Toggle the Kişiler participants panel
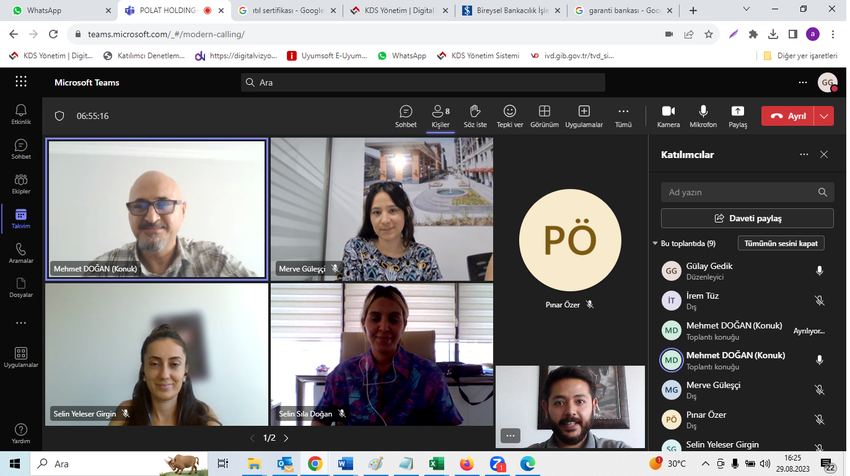Screen dimensions: 850x476 click(440, 116)
